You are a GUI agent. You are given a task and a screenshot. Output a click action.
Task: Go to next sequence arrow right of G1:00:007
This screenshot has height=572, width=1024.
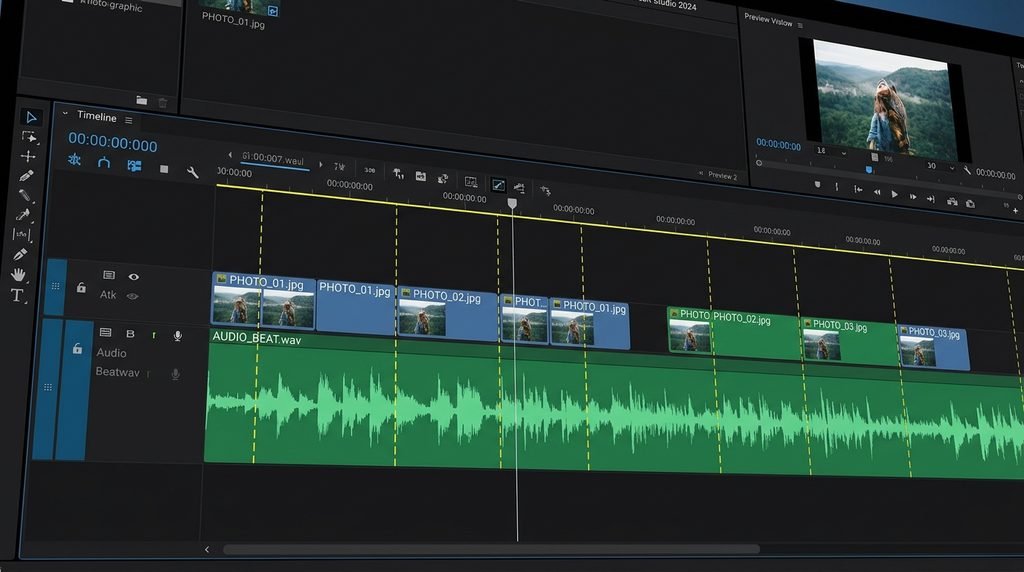[321, 165]
